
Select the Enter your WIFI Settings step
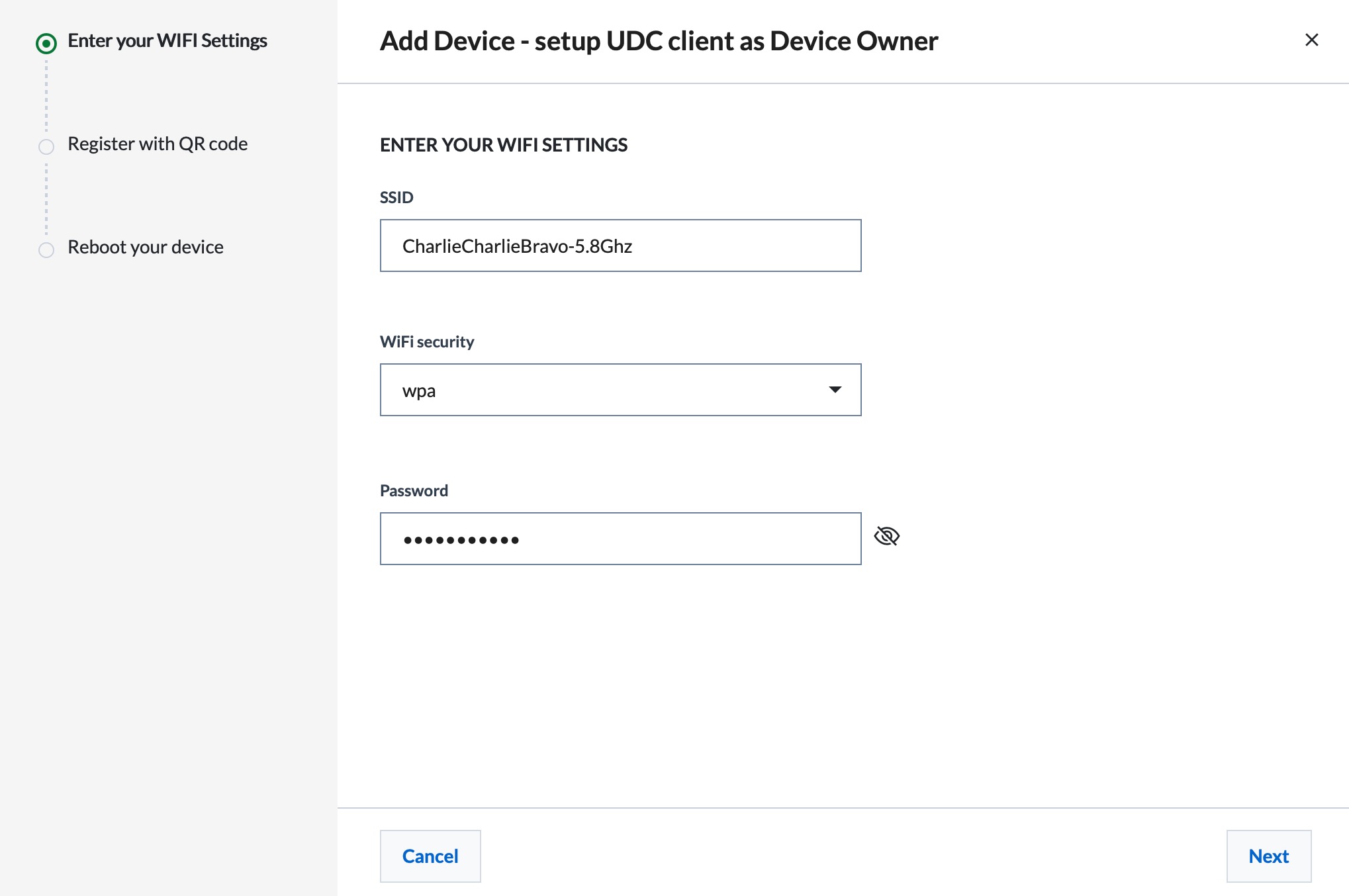coord(167,41)
